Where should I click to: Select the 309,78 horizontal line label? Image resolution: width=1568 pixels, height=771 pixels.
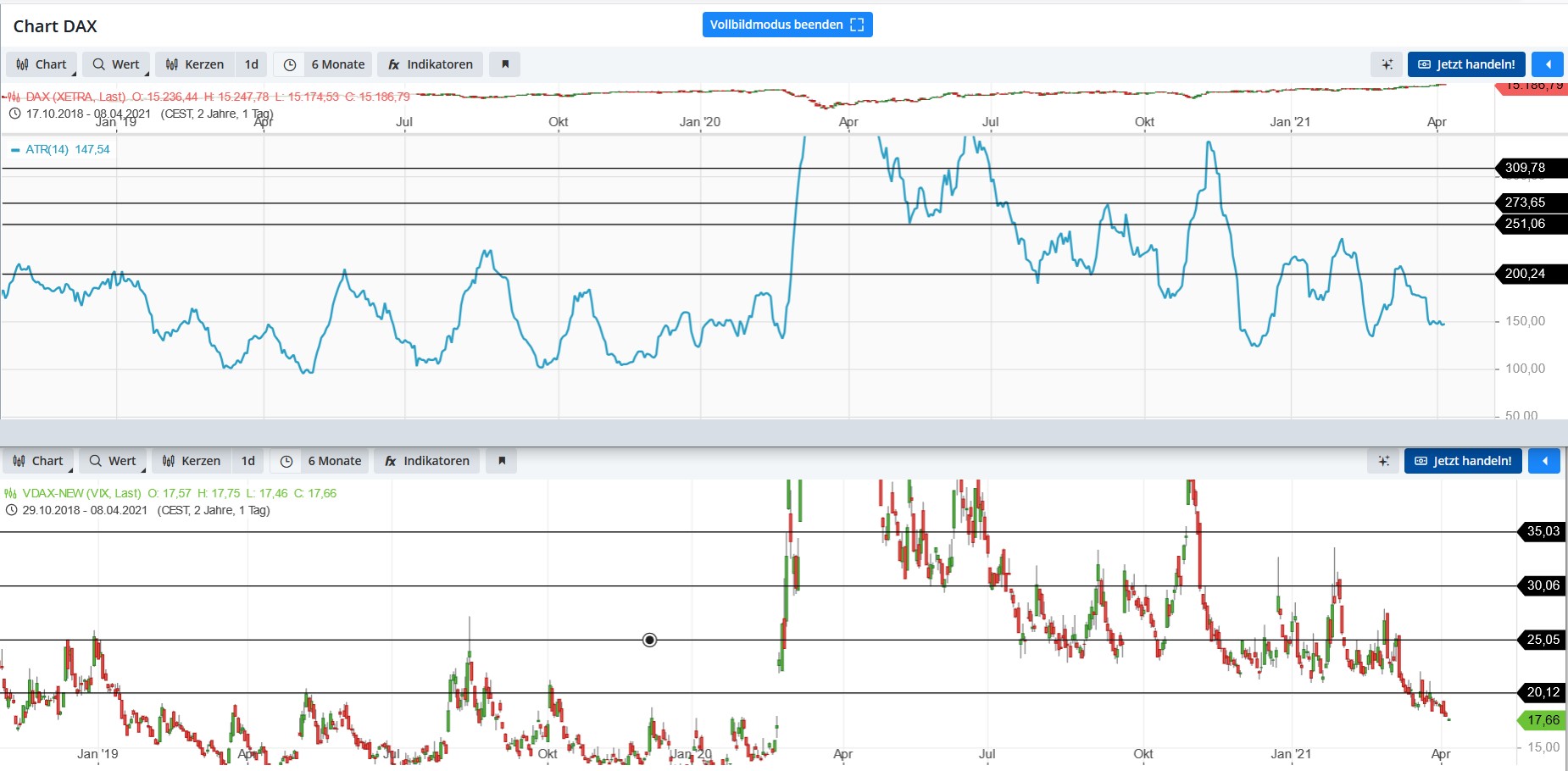pos(1531,168)
